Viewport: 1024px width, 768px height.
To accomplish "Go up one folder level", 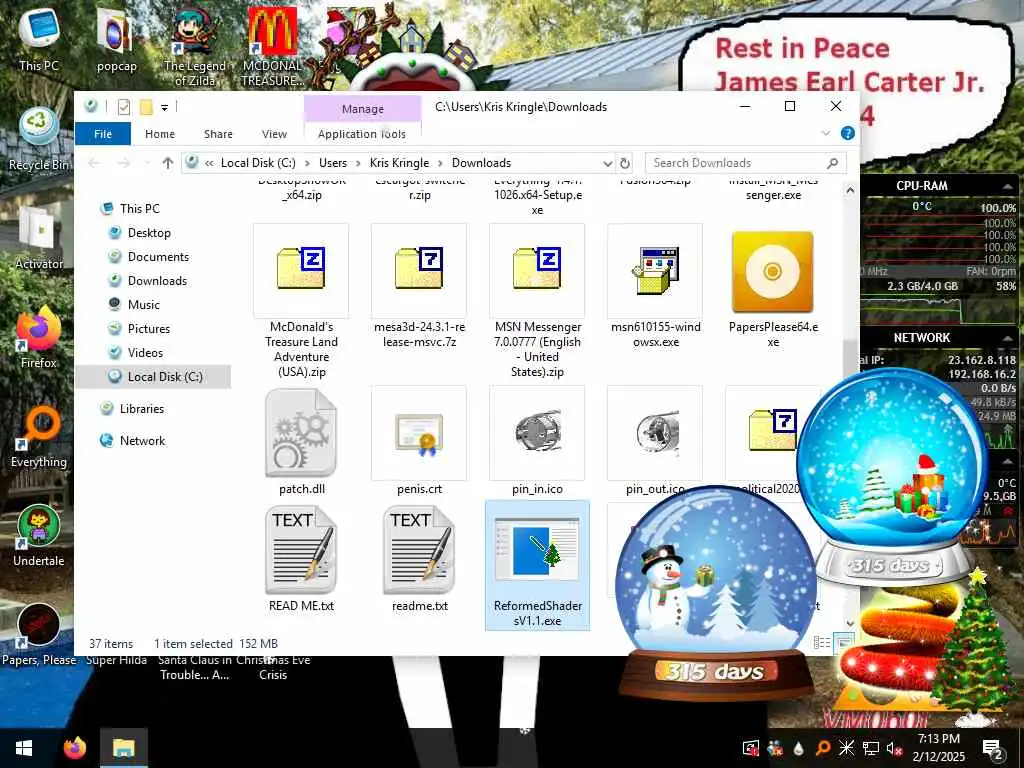I will tap(168, 163).
